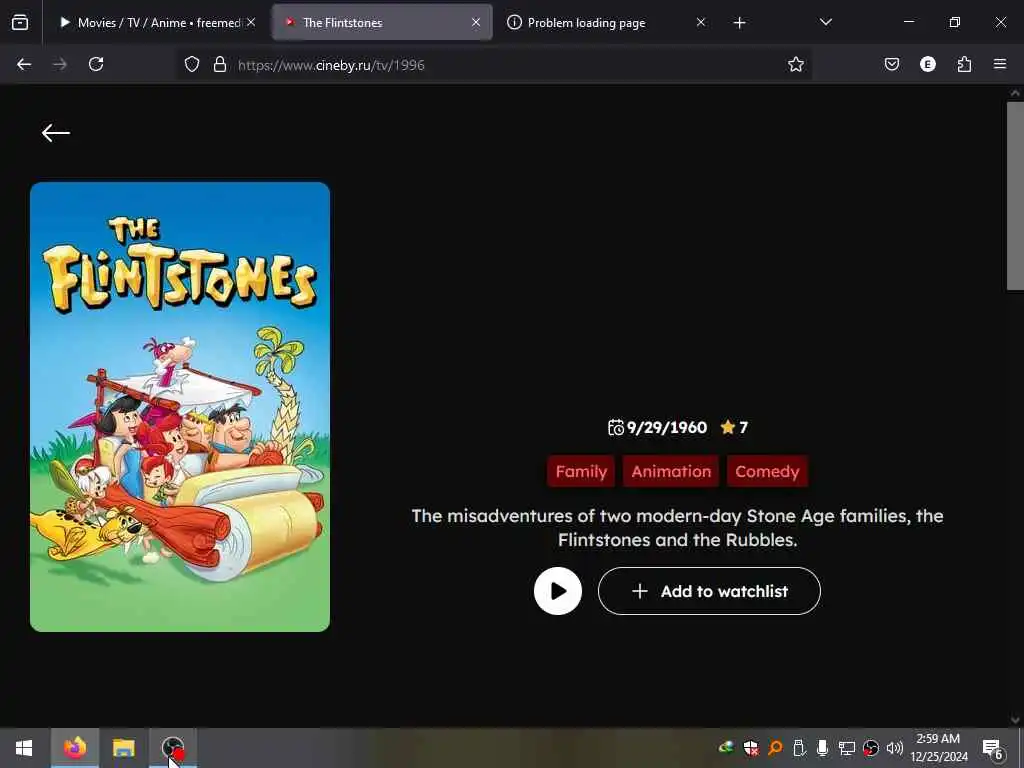Bookmark this page with the star icon
Screen dimensions: 1024x768
click(x=795, y=64)
